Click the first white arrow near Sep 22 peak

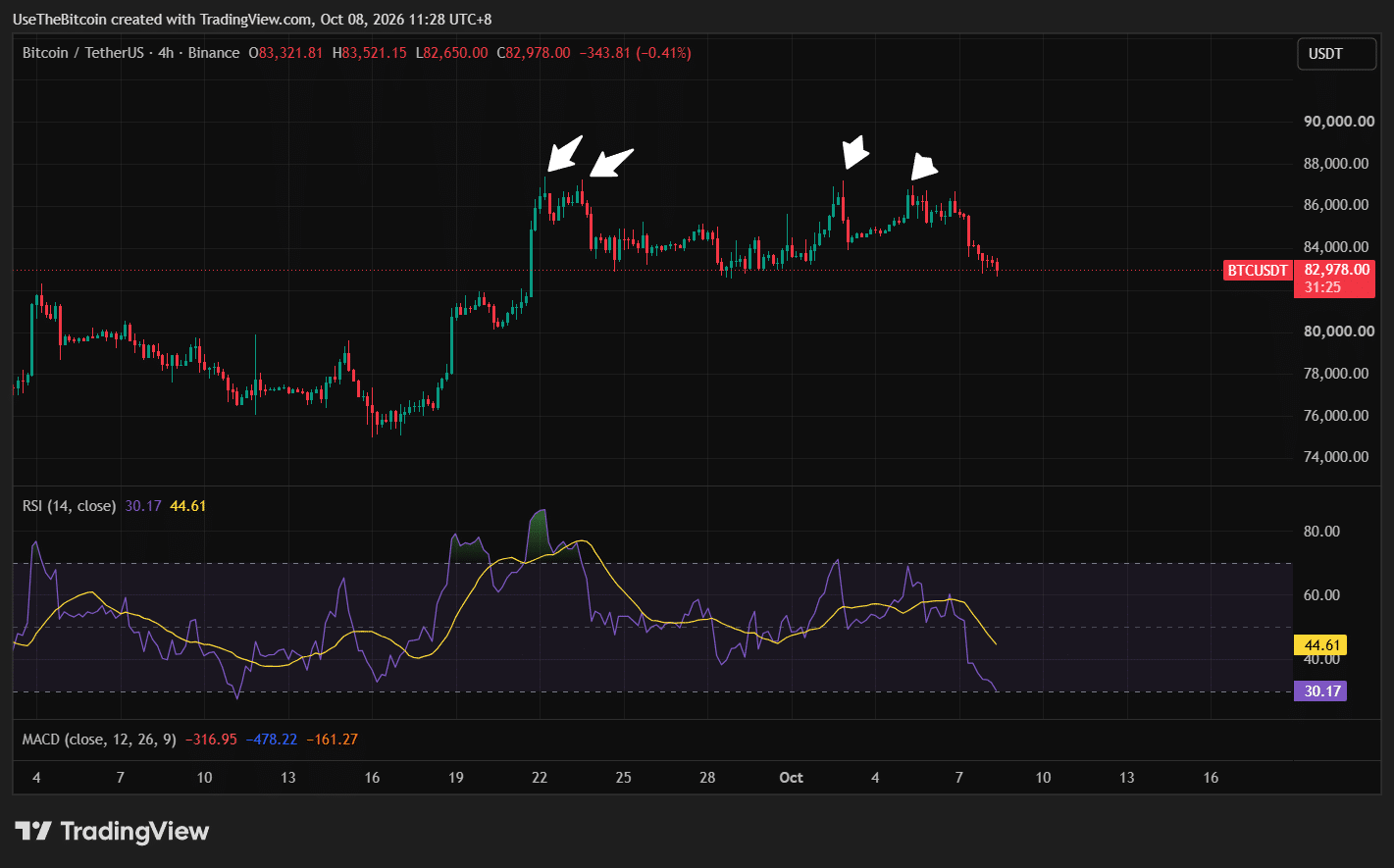click(565, 153)
